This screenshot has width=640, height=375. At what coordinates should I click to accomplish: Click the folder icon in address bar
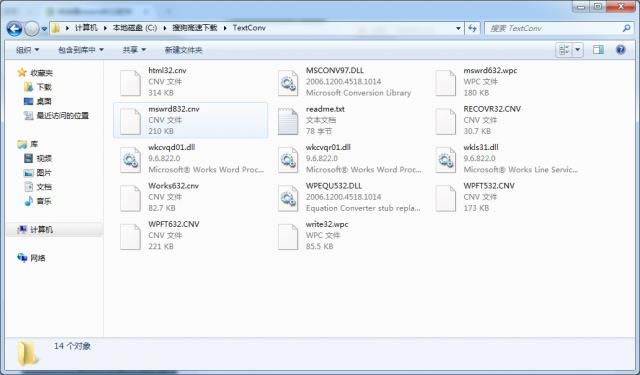coord(56,28)
